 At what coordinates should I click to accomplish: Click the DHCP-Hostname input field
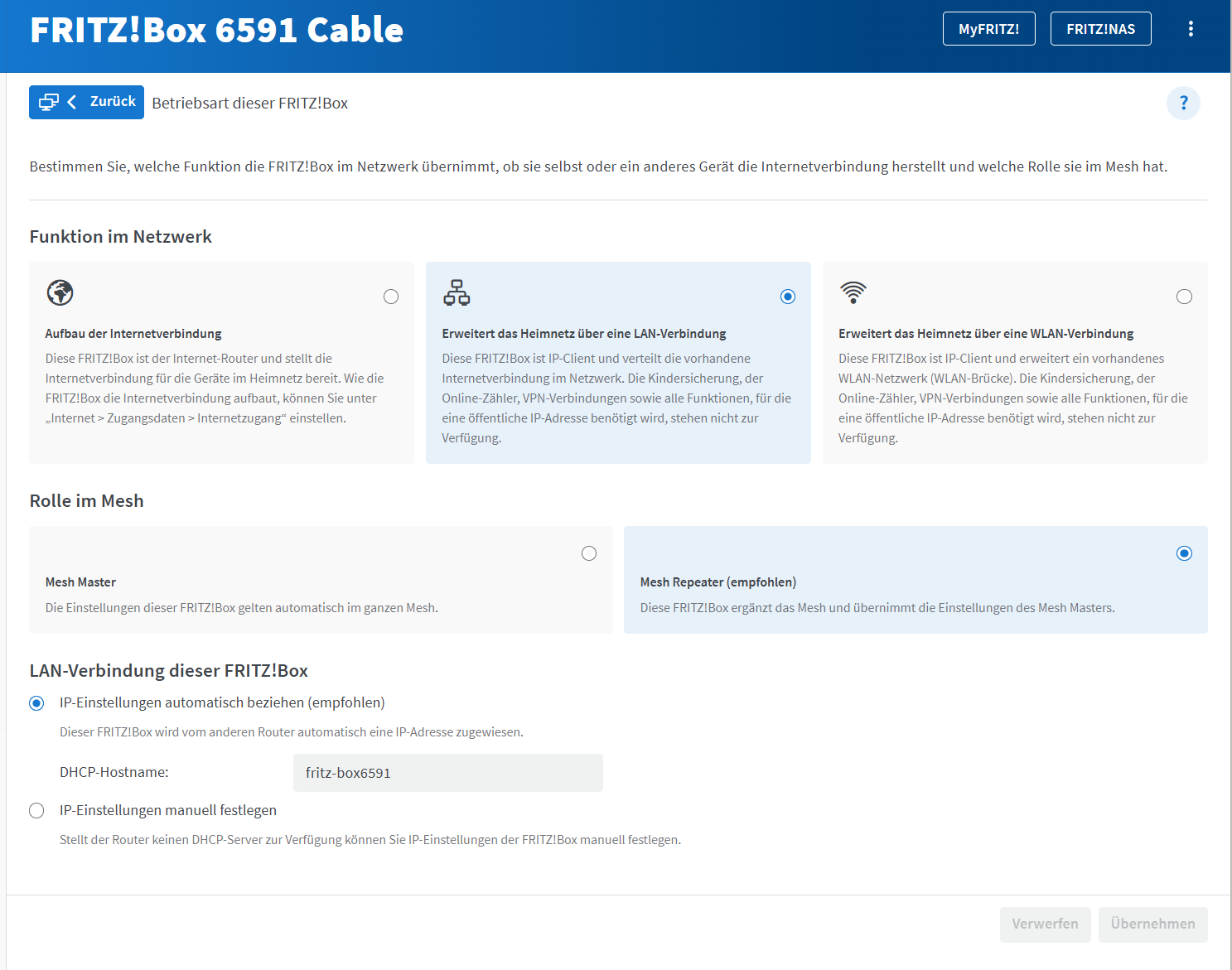(448, 773)
